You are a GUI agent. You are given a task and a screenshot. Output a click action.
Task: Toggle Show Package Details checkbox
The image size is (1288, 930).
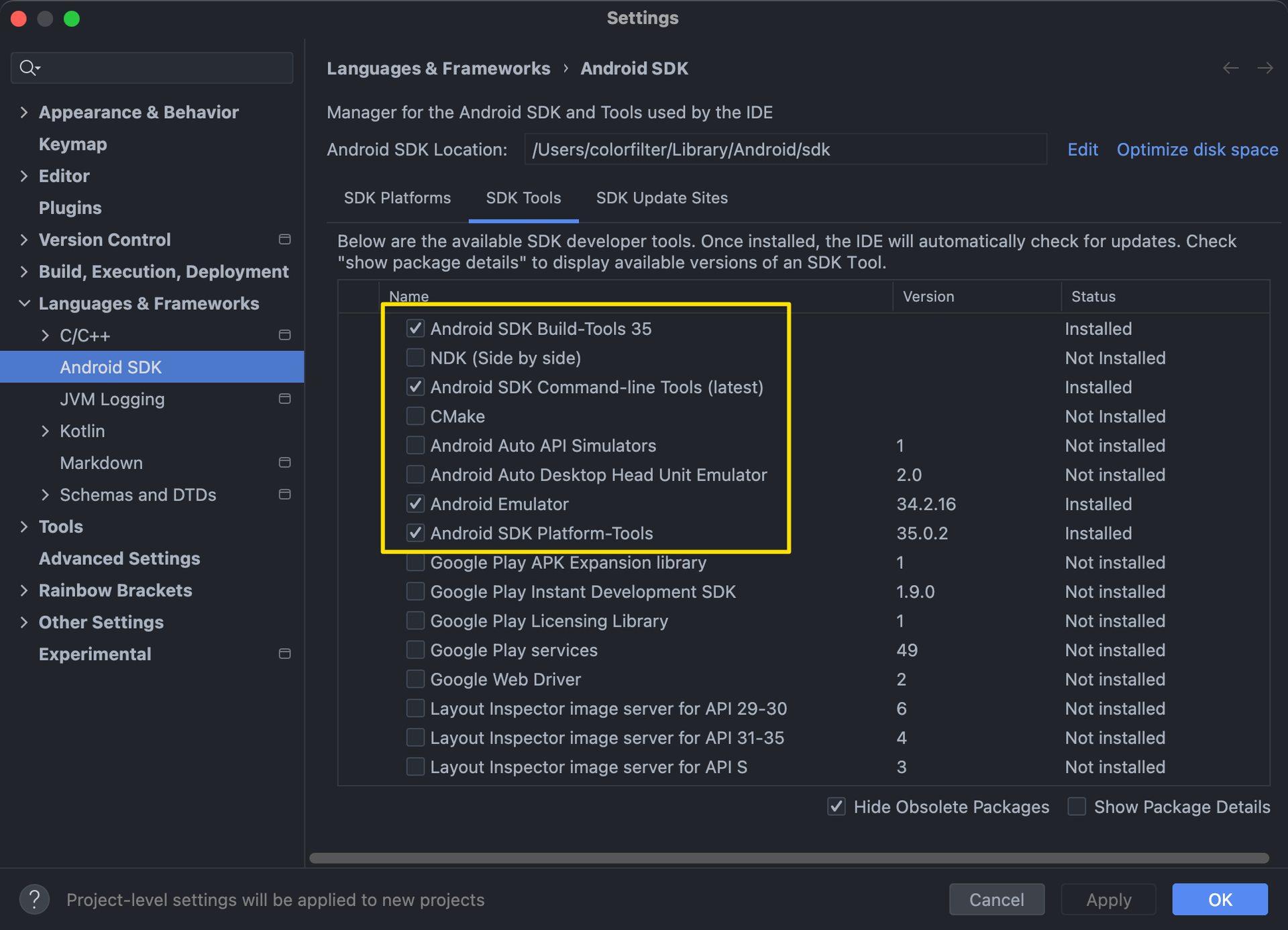point(1077,807)
